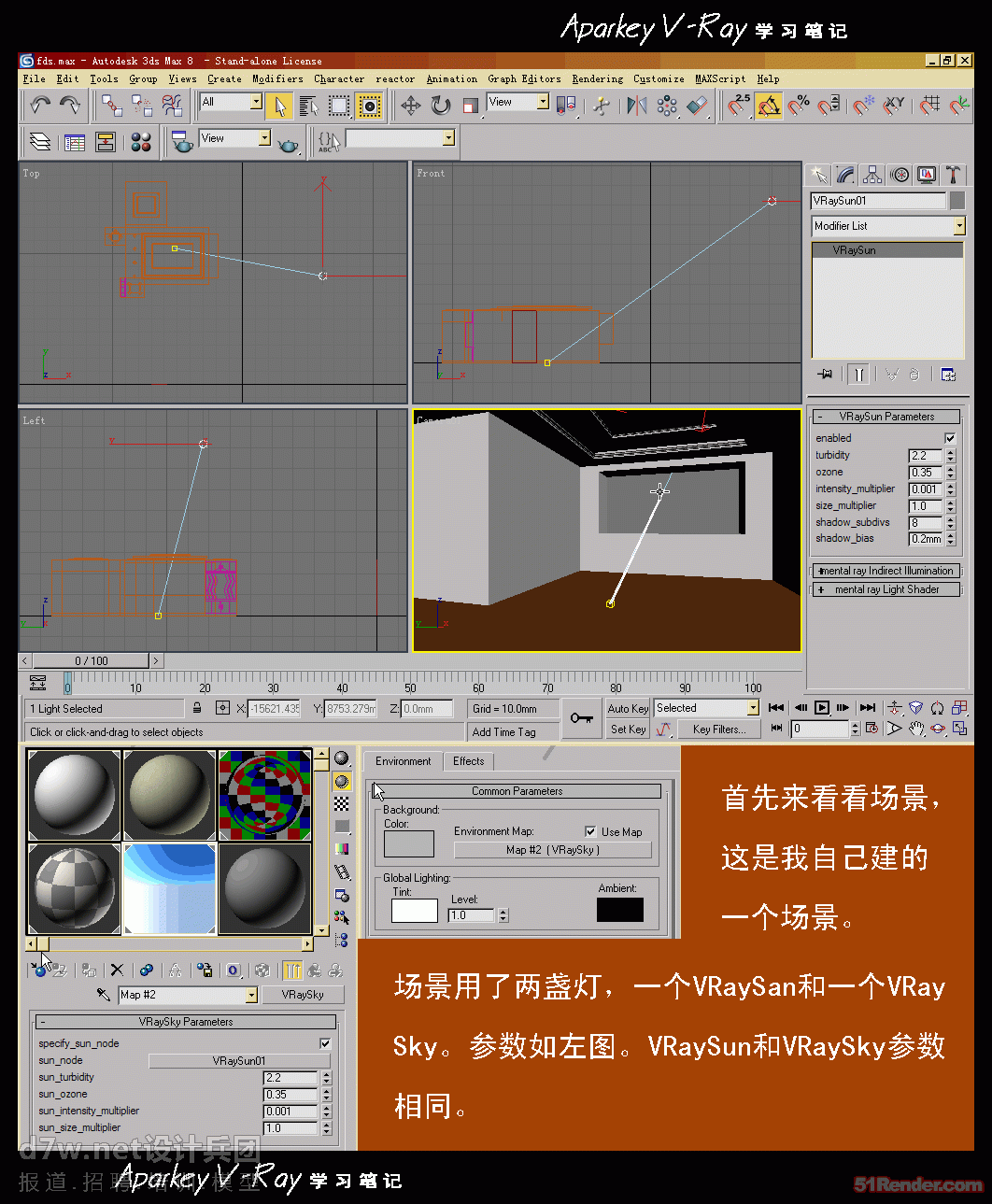Click the Select Object arrow tool
Viewport: 992px width, 1204px height.
coord(278,106)
